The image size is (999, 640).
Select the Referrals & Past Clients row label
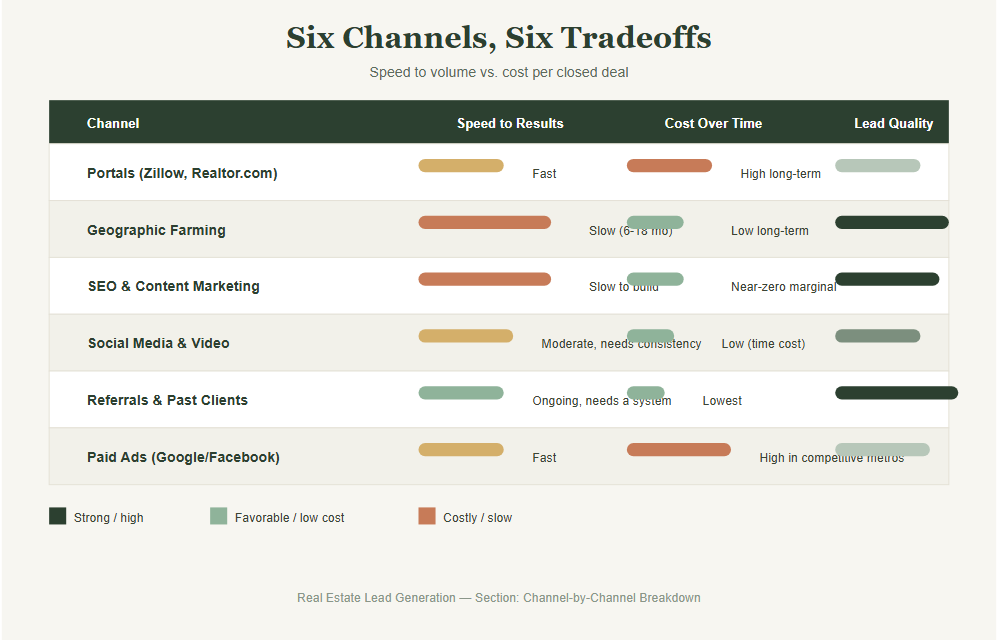[168, 400]
